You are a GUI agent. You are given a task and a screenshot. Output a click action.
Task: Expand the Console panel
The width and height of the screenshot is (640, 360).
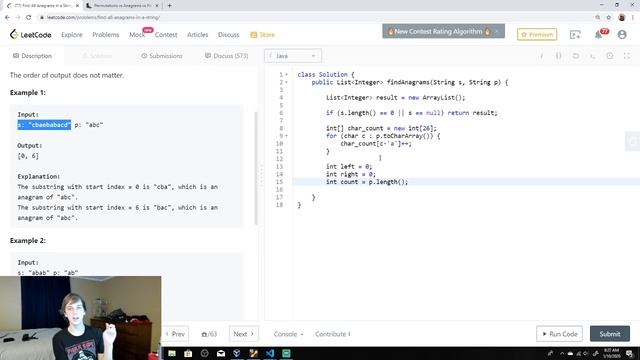click(288, 334)
